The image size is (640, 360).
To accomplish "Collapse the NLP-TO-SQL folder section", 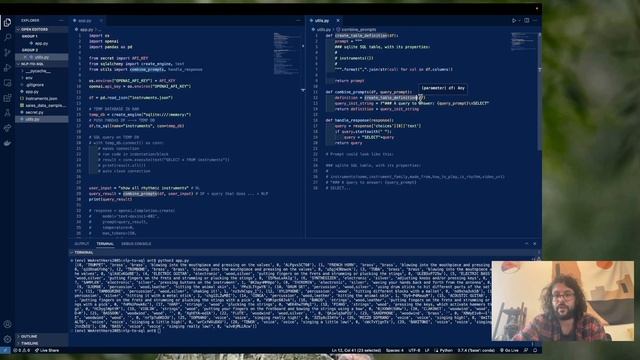I will 41,64.
